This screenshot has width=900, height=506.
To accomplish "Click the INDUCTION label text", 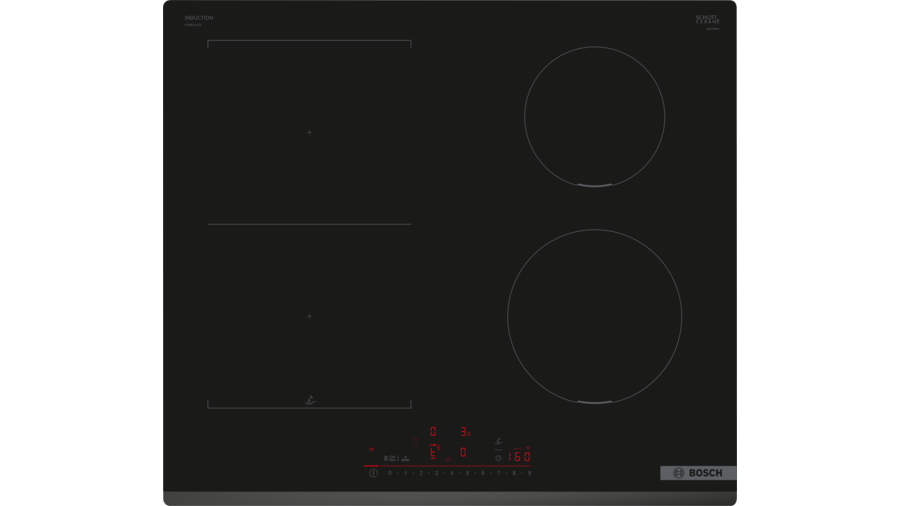I will 199,18.
